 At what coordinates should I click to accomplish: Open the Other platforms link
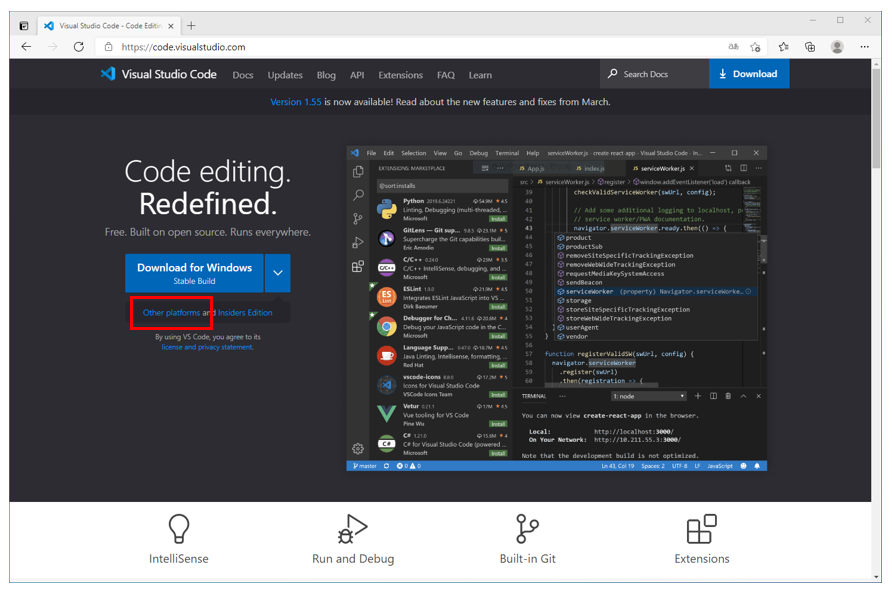pos(171,313)
